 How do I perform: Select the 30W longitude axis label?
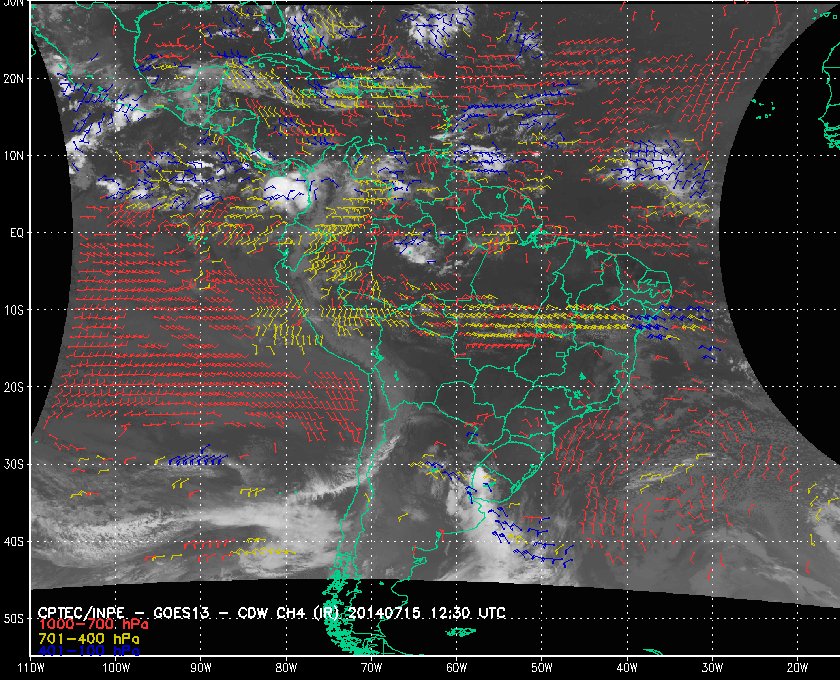tap(712, 668)
